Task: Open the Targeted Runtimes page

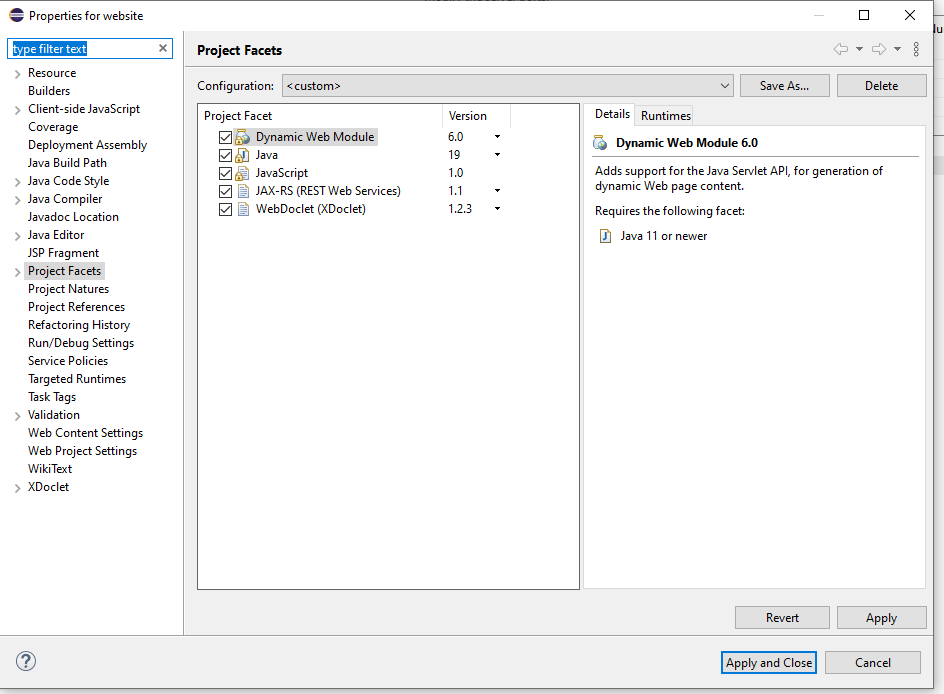Action: (76, 379)
